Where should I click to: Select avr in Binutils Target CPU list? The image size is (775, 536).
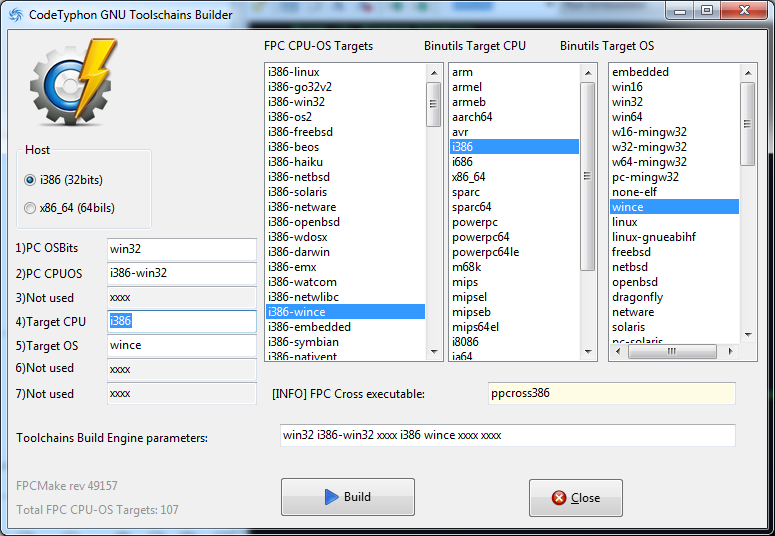click(515, 132)
